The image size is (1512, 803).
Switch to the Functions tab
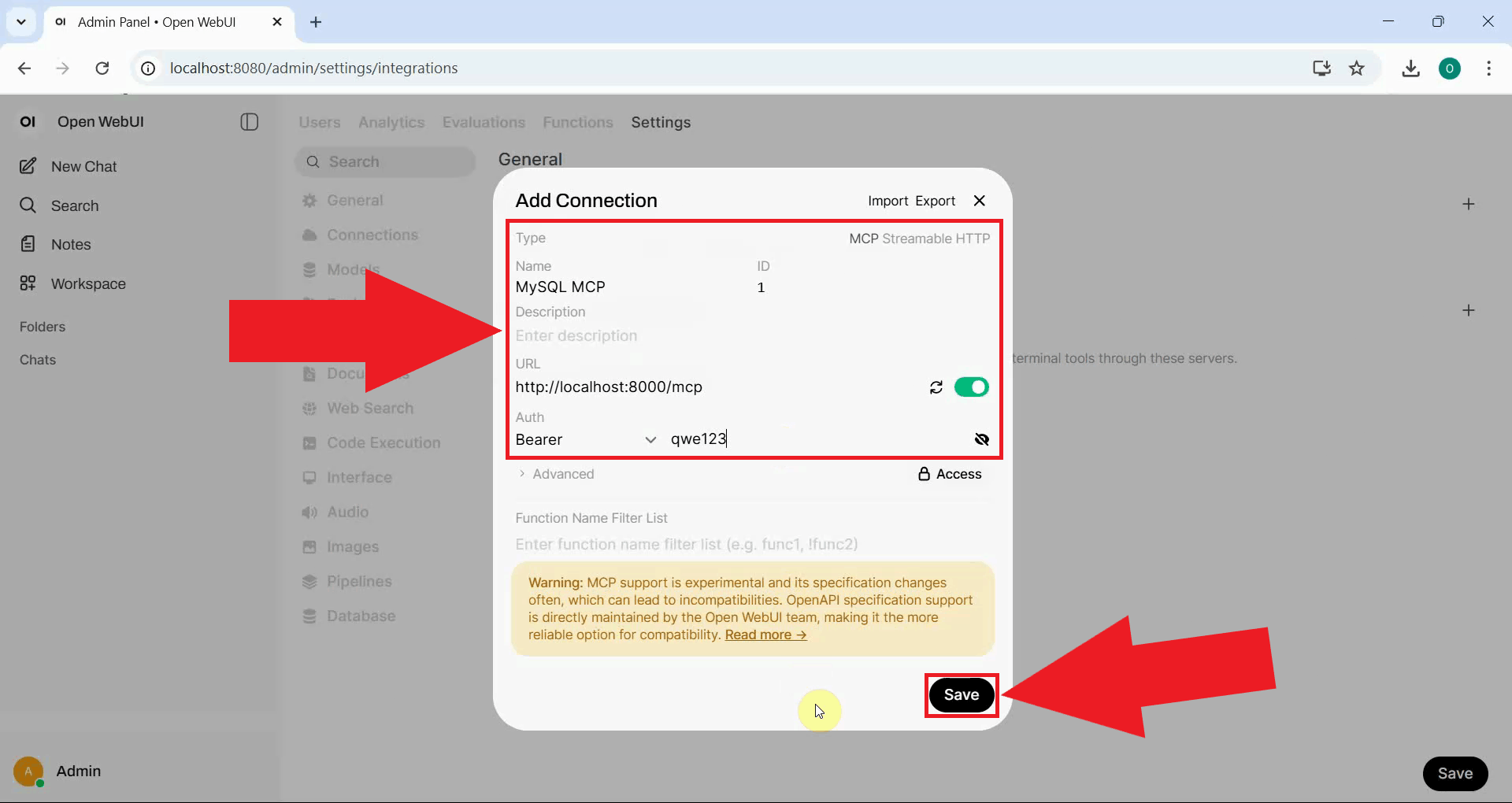(578, 122)
